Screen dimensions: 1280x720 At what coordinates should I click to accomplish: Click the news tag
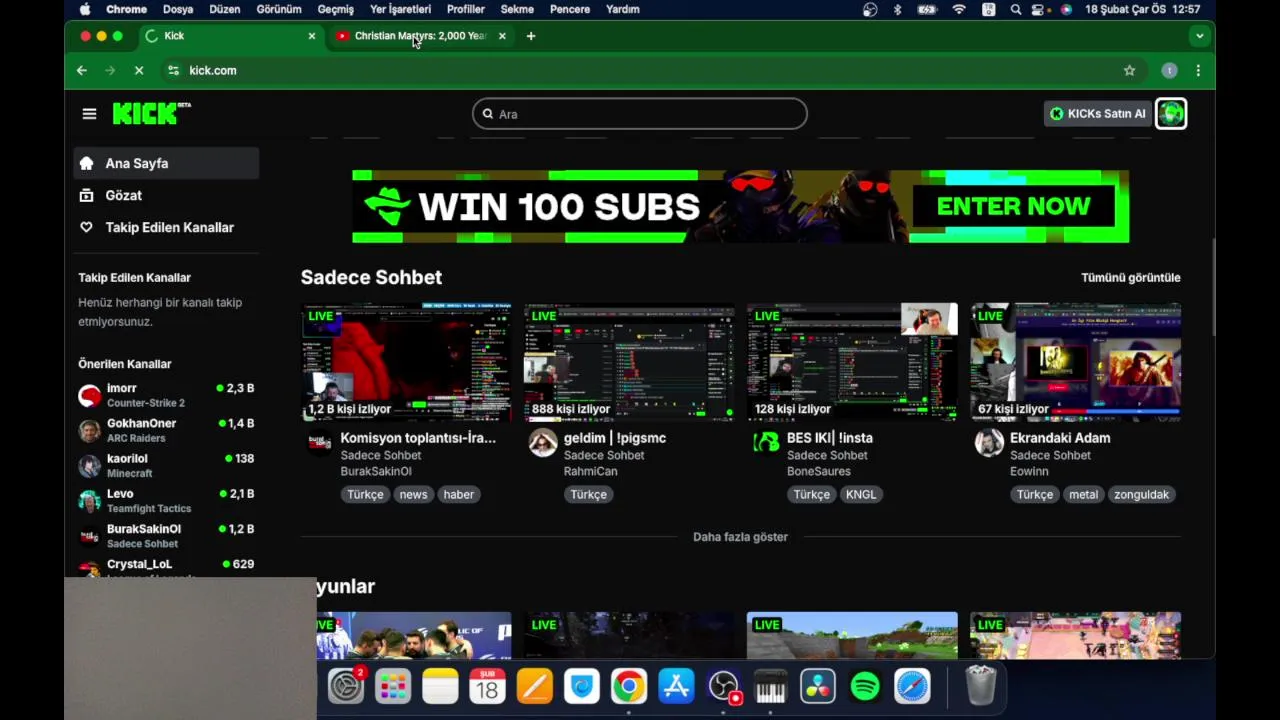coord(413,494)
